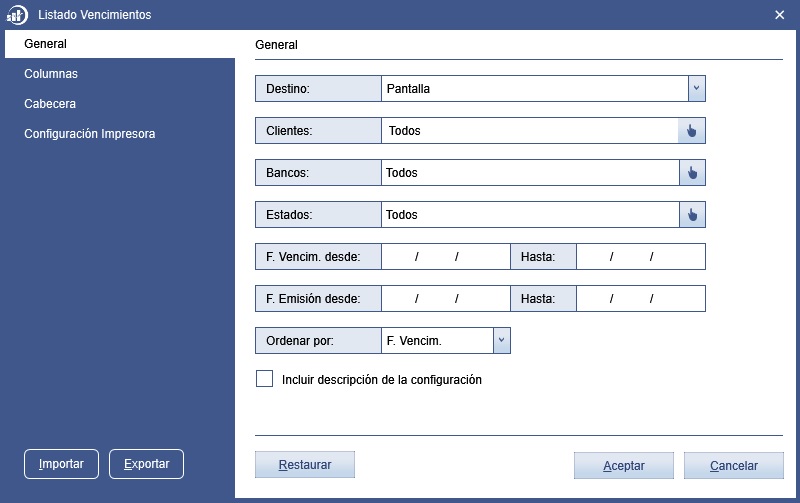Click the Aceptar button
The image size is (800, 503).
623,465
